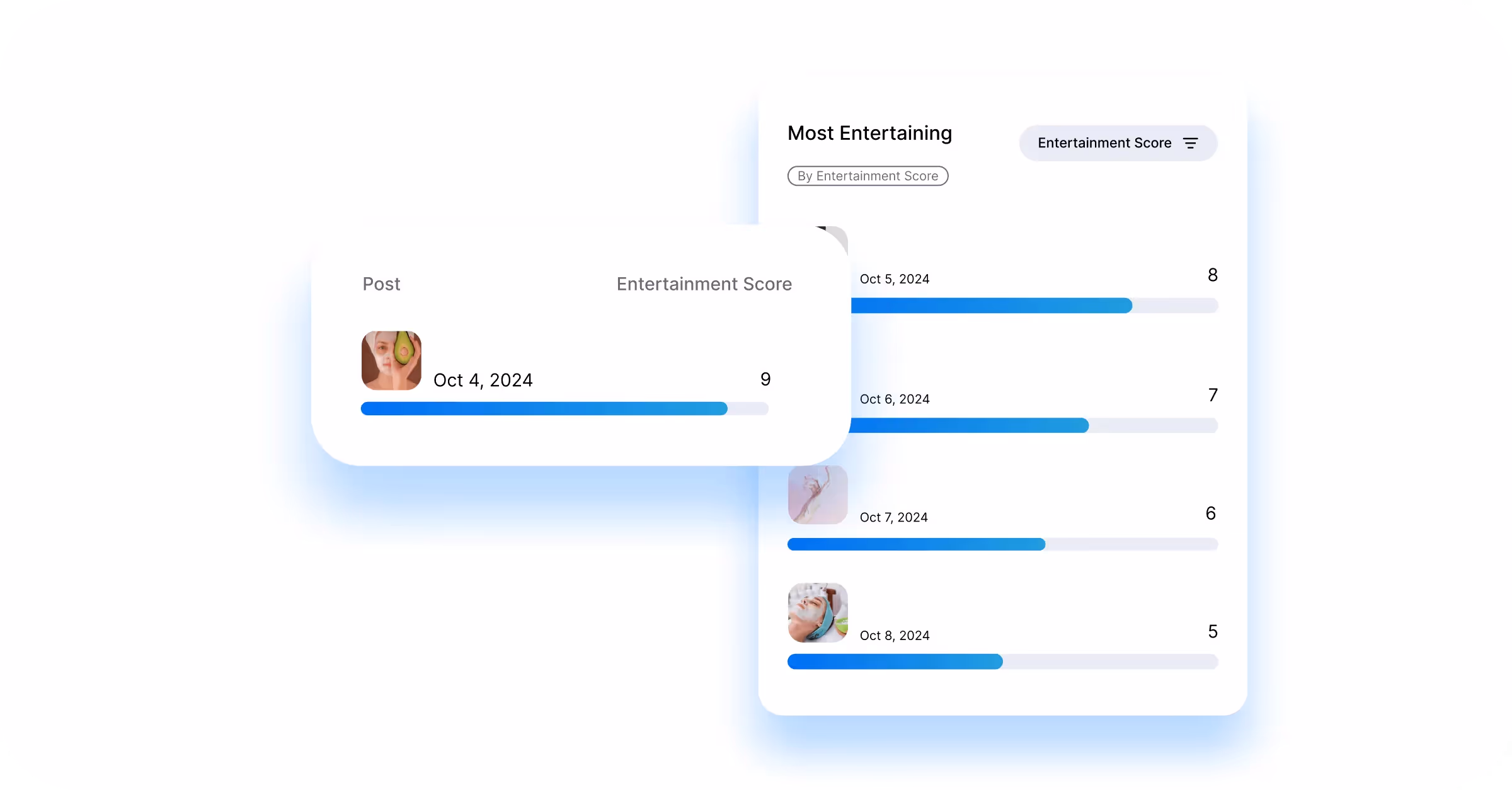The width and height of the screenshot is (1512, 790).
Task: Click the By Entertainment Score pill badge
Action: 868,176
